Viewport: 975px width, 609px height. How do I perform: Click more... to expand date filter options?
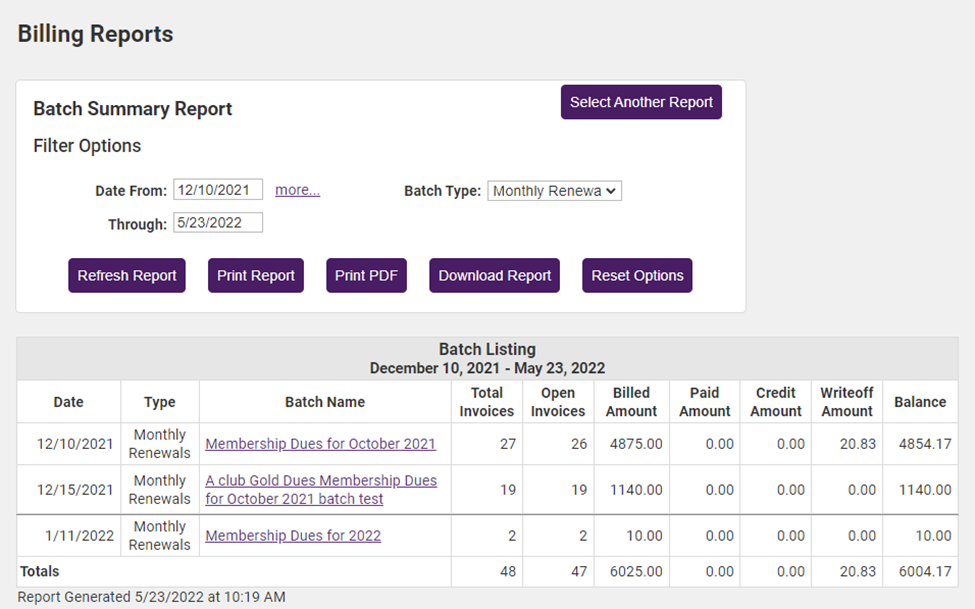297,189
